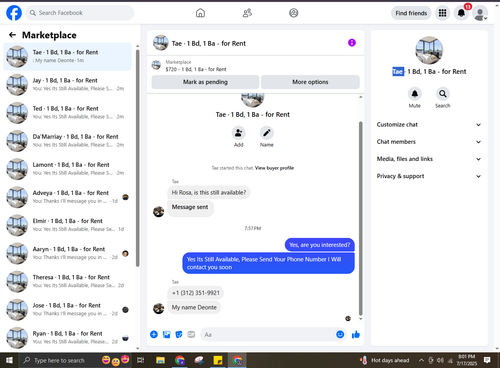Attach a photo using the image icon
Viewport: 500px width, 368px height.
pyautogui.click(x=166, y=334)
